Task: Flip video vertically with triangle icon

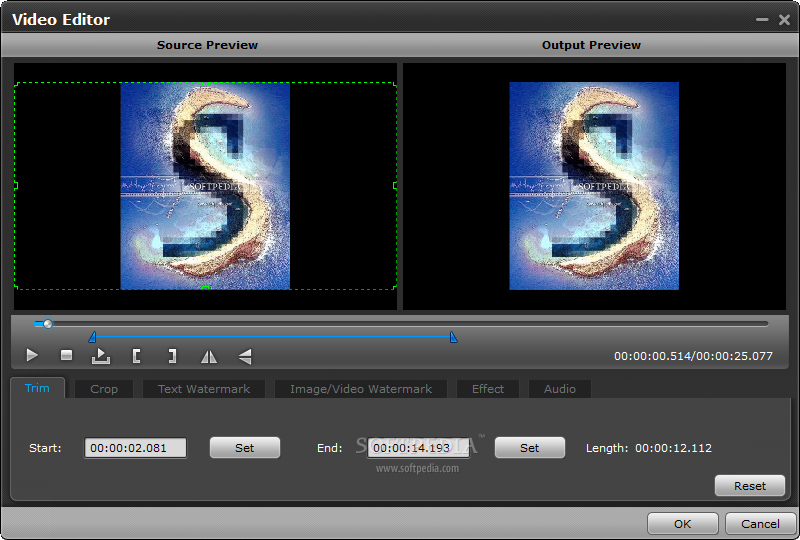Action: coord(245,356)
